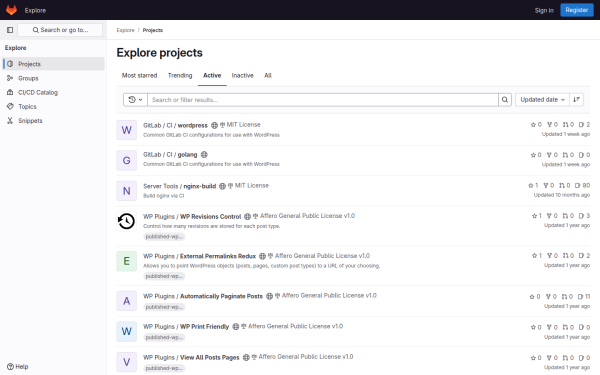This screenshot has height=375, width=600.
Task: Open the recent searches history dropdown
Action: [135, 100]
